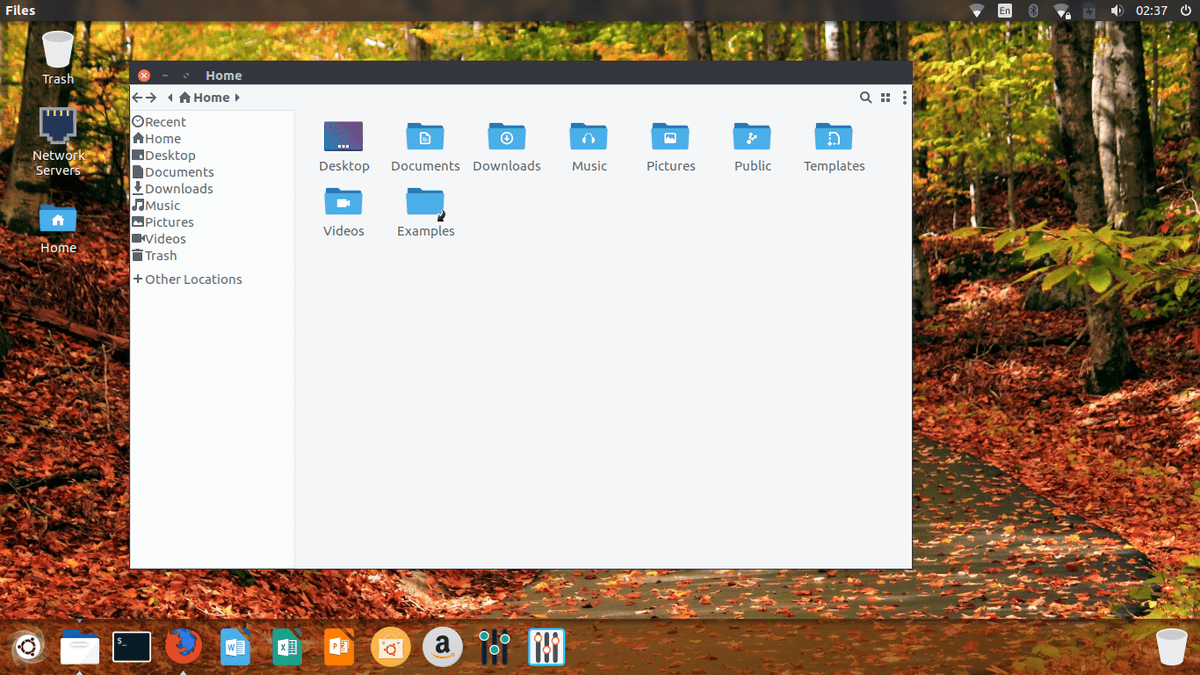Image resolution: width=1200 pixels, height=675 pixels.
Task: Open the three-dot view options menu
Action: pyautogui.click(x=905, y=98)
